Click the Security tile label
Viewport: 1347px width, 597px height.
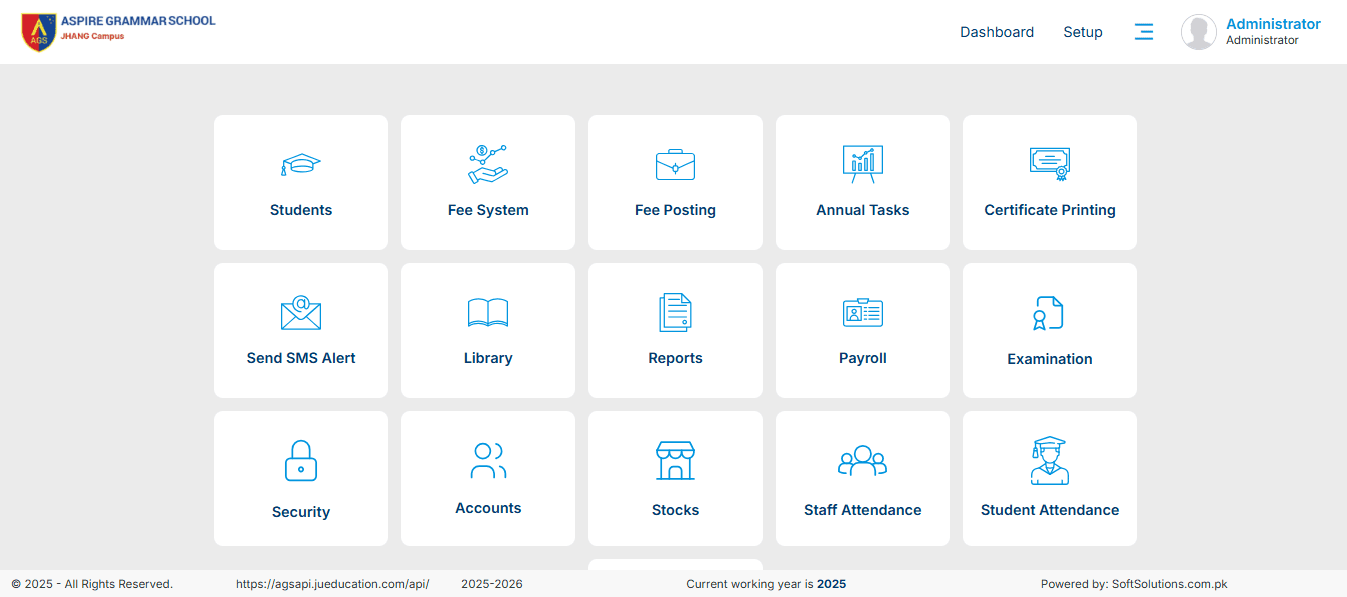(301, 512)
